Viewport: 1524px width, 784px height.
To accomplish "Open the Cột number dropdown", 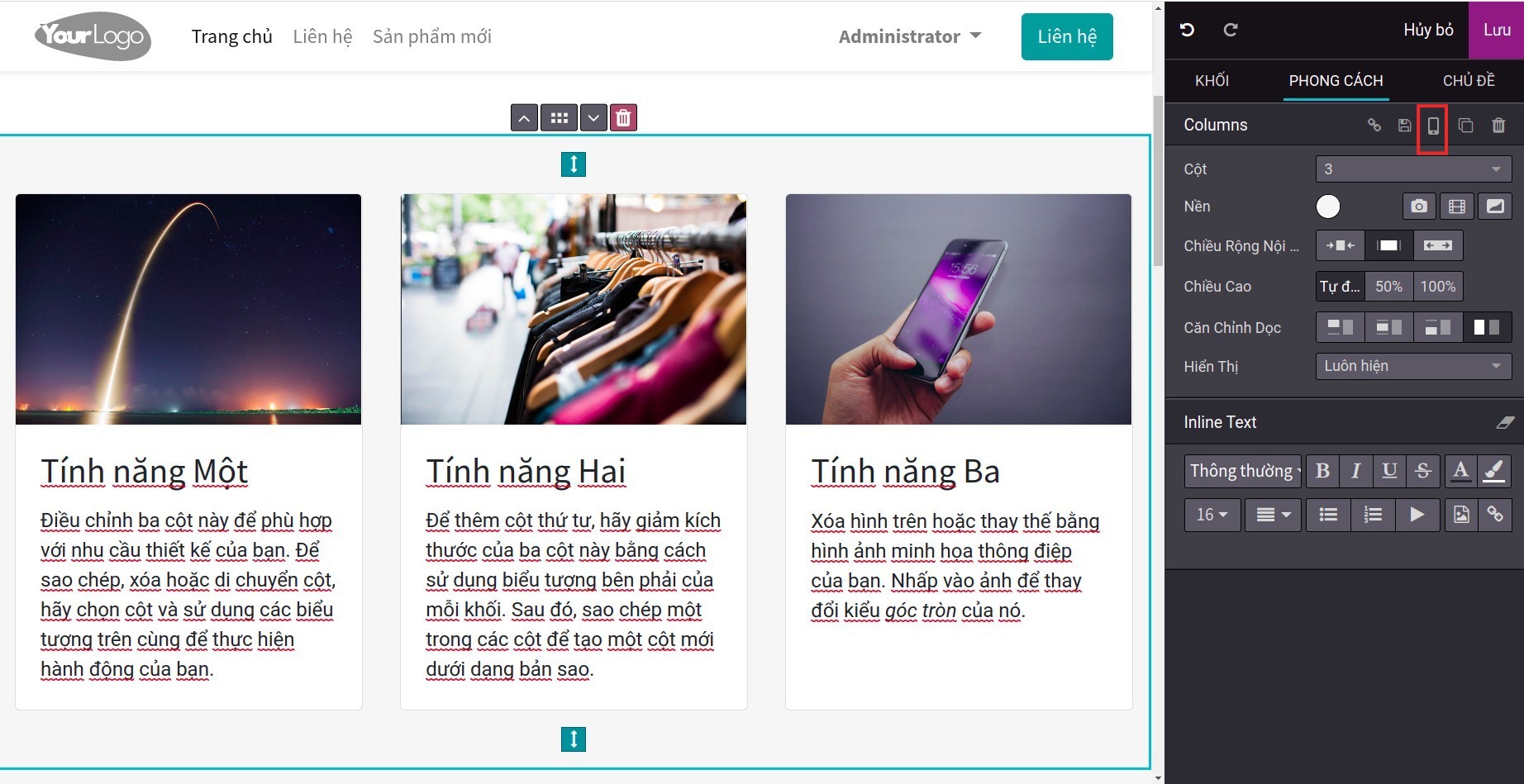I will (1413, 169).
